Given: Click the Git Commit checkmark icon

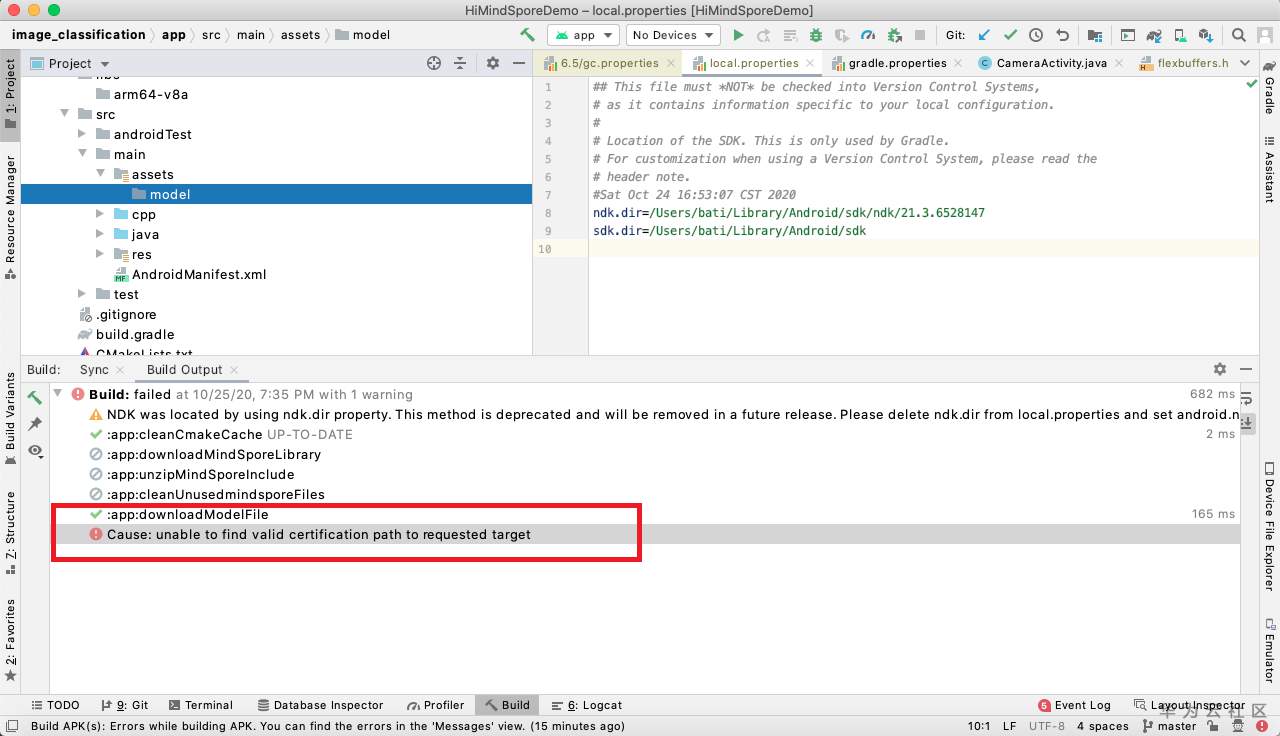Looking at the screenshot, I should 1010,35.
